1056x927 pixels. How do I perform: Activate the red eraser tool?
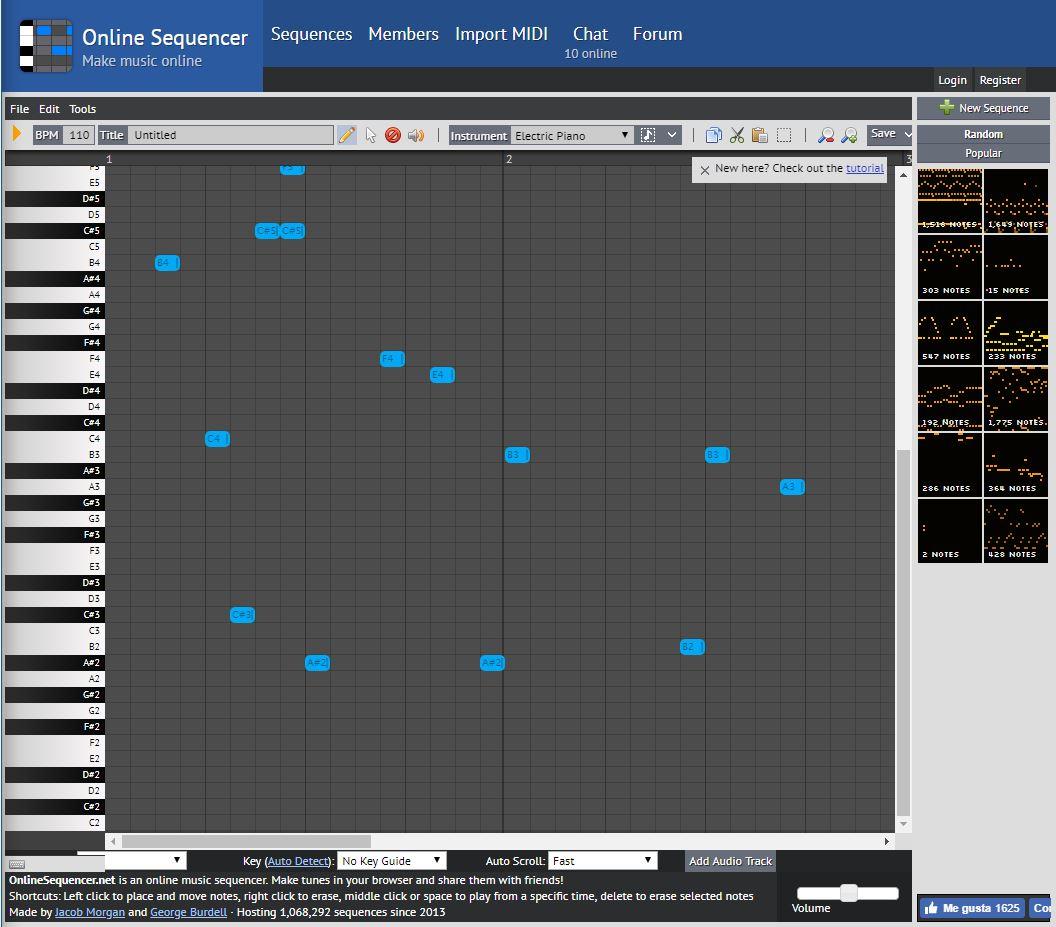(x=393, y=135)
